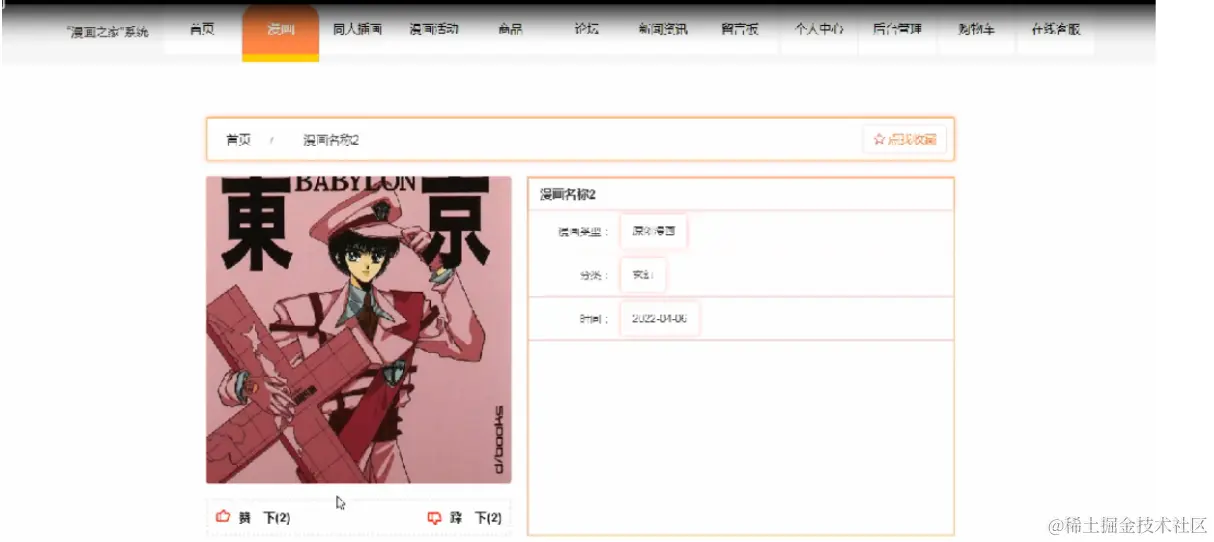Screen dimensions: 1214x542
Task: Click the 2022-04-06 date tag
Action: tap(659, 319)
